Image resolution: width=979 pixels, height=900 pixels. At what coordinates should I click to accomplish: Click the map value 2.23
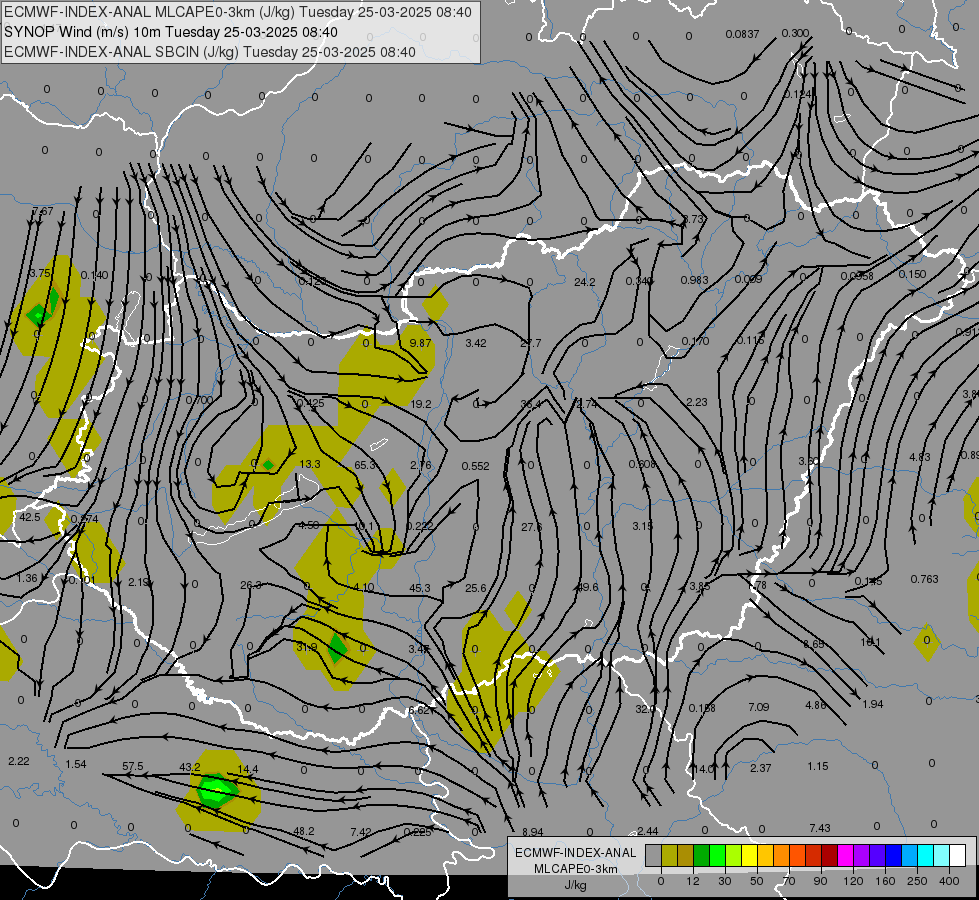pyautogui.click(x=697, y=402)
